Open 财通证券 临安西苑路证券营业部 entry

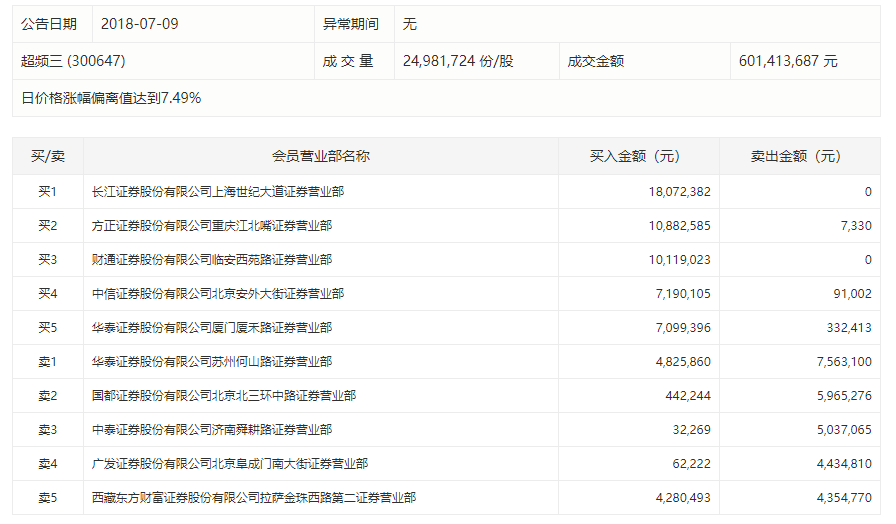click(211, 260)
